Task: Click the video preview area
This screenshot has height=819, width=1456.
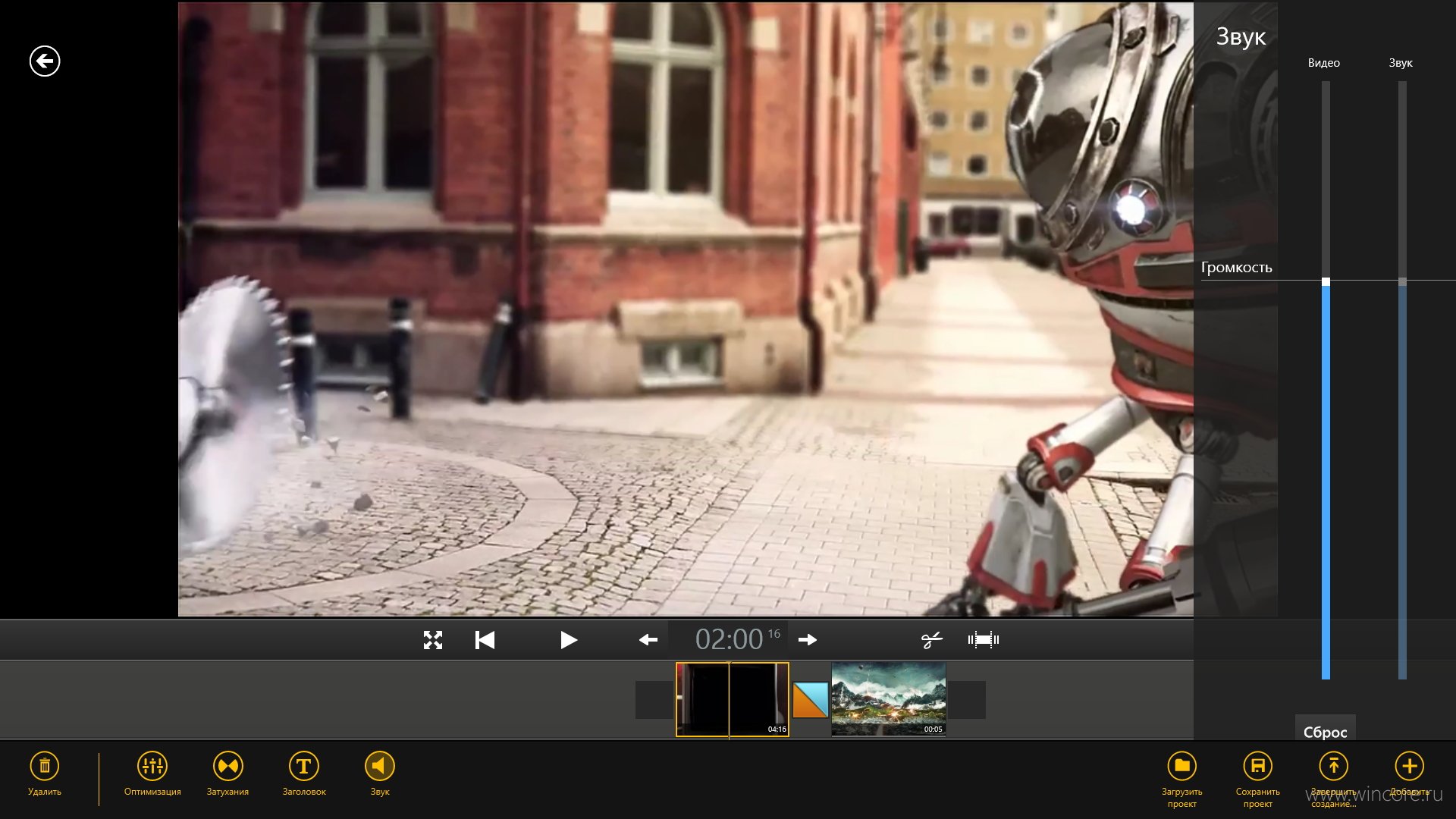Action: tap(686, 309)
